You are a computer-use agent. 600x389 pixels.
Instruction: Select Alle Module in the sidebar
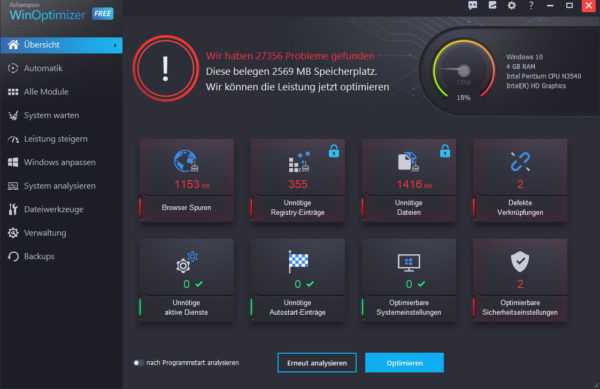tap(61, 92)
